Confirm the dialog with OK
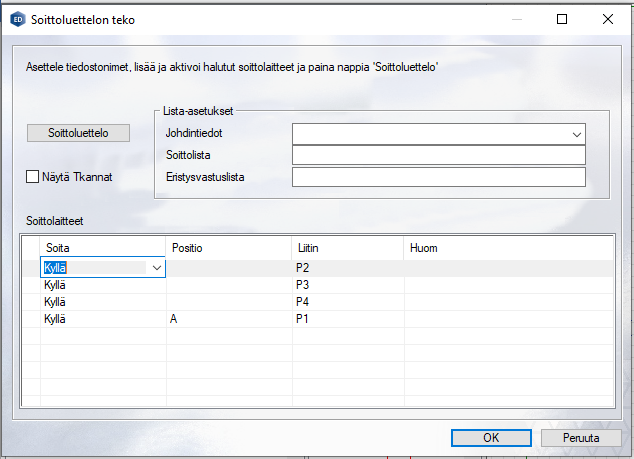 [x=491, y=438]
